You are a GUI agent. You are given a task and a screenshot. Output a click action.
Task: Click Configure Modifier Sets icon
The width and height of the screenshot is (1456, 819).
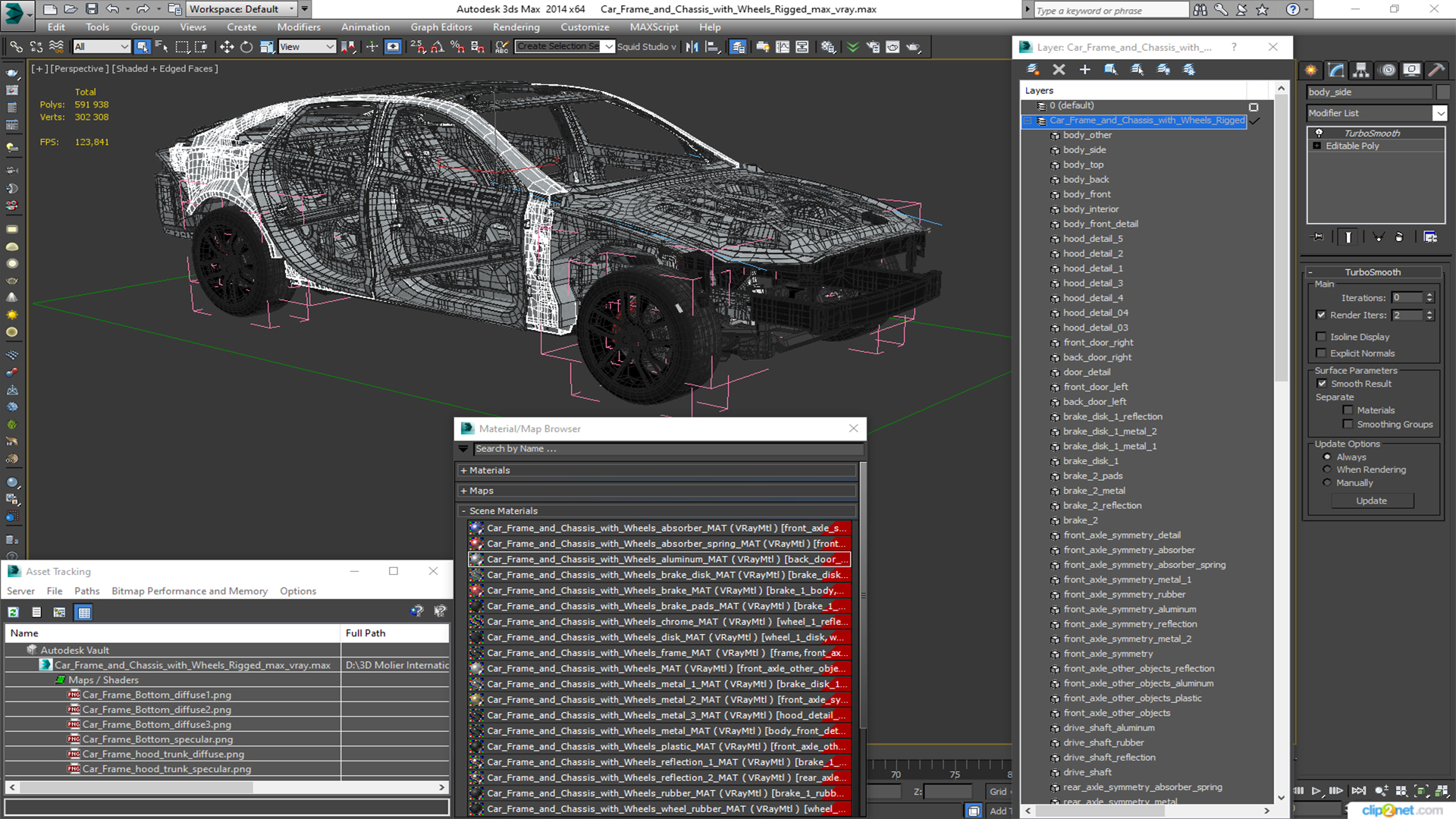[1430, 237]
